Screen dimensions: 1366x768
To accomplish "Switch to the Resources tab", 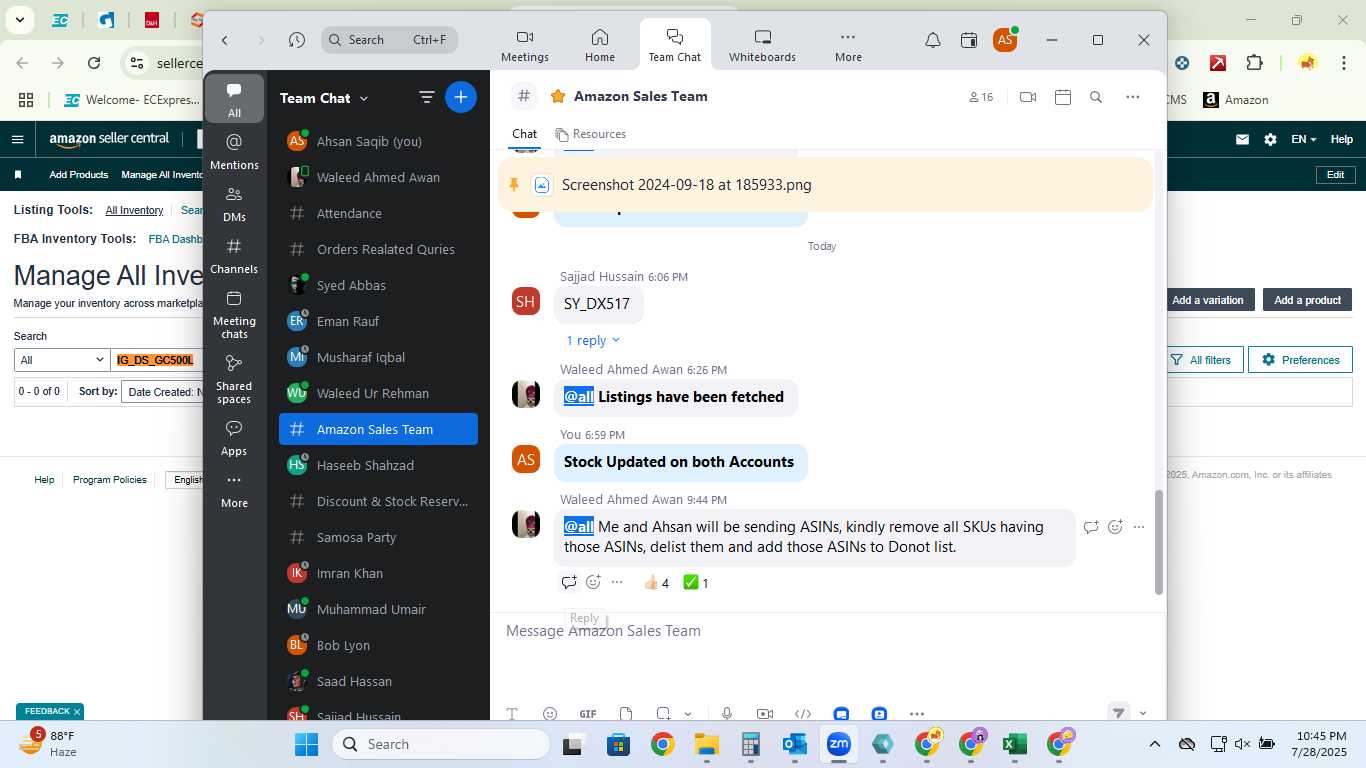I will pos(590,134).
